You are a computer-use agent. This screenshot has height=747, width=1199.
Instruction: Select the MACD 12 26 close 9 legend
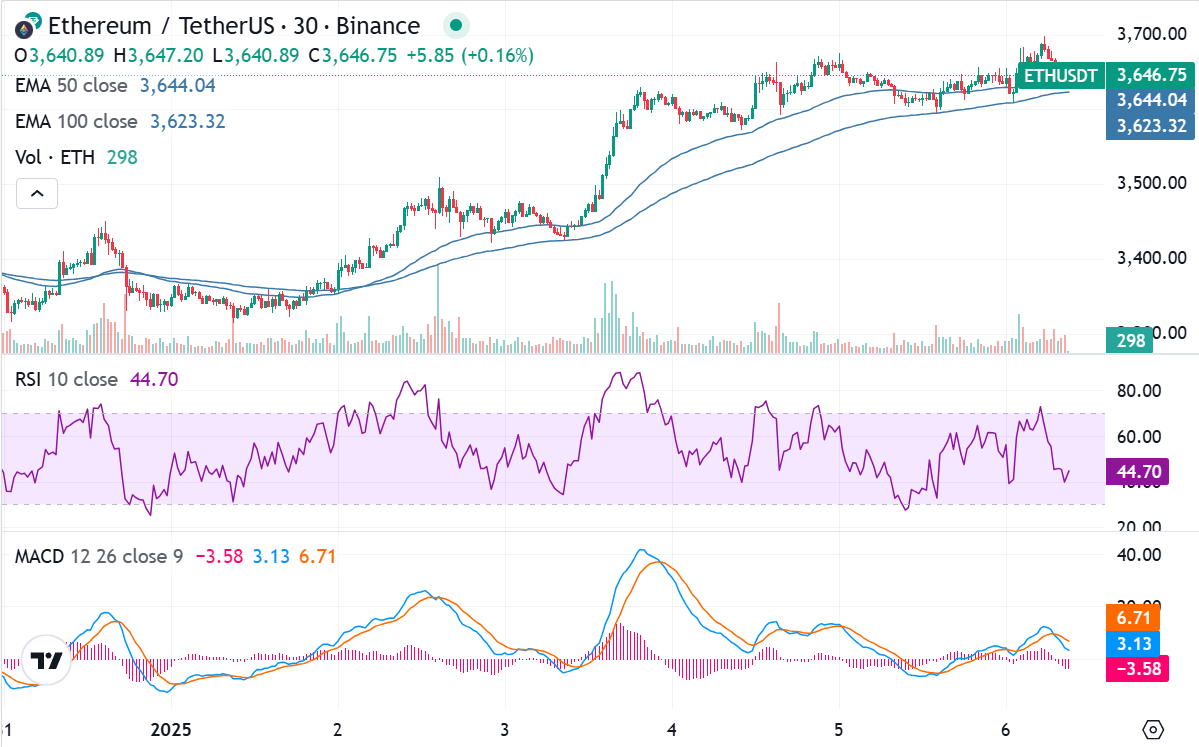tap(99, 556)
